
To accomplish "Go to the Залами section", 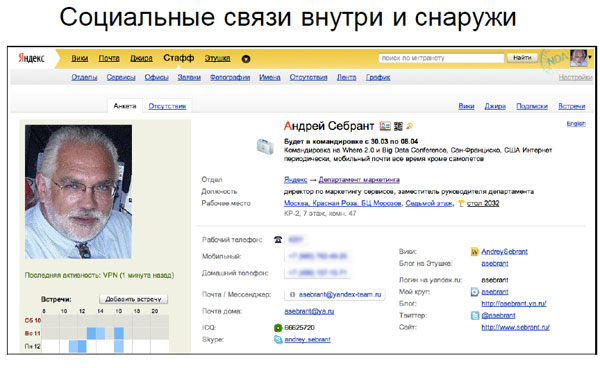I will [x=189, y=77].
